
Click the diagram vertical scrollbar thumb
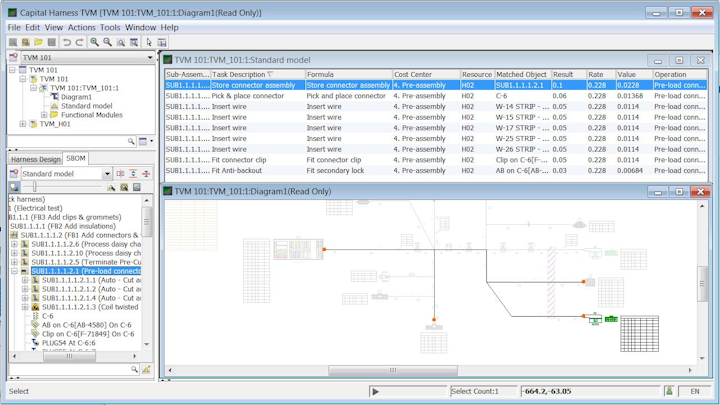pyautogui.click(x=702, y=284)
